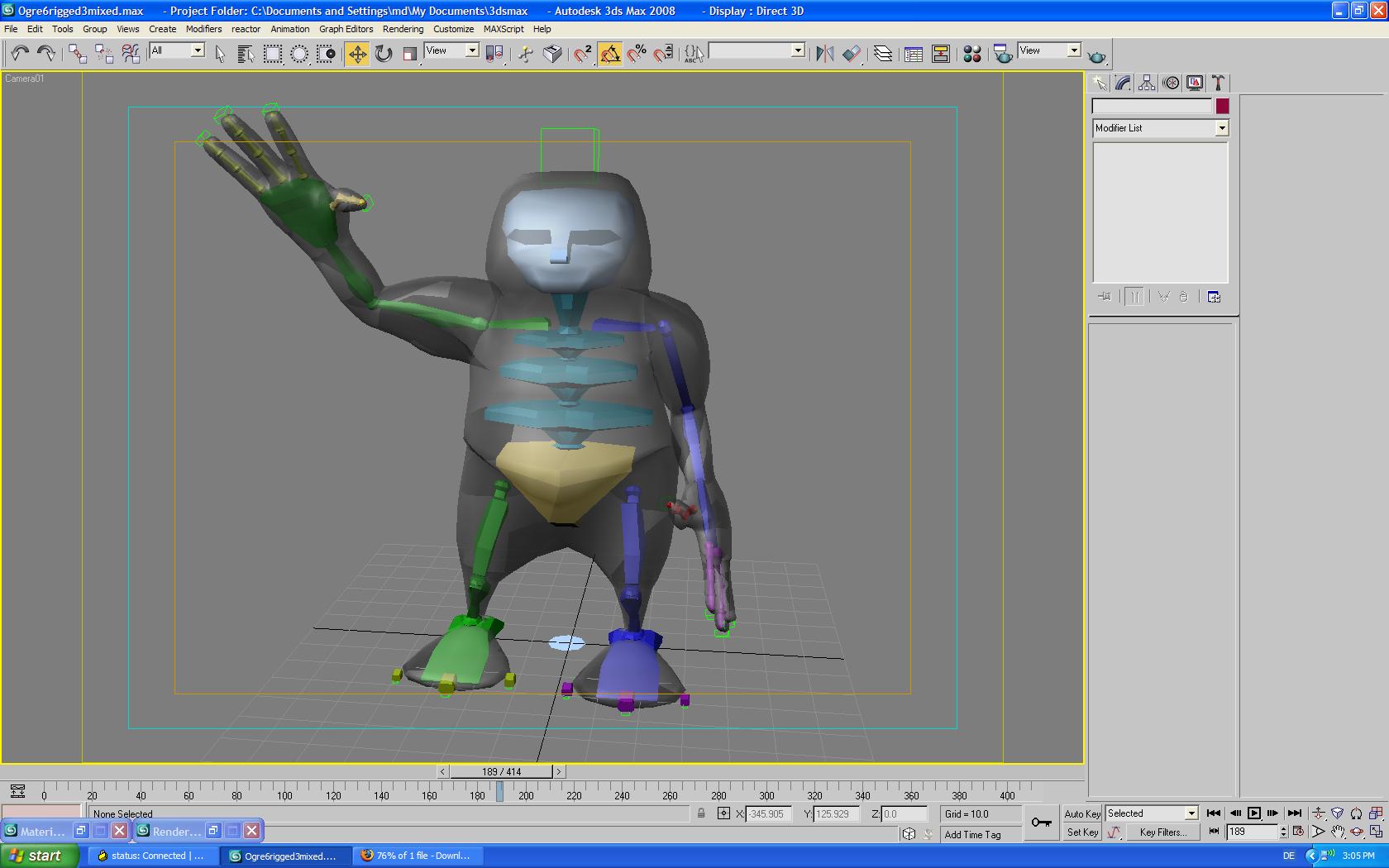Image resolution: width=1389 pixels, height=868 pixels.
Task: Open the named selection sets dropdown
Action: (x=757, y=50)
